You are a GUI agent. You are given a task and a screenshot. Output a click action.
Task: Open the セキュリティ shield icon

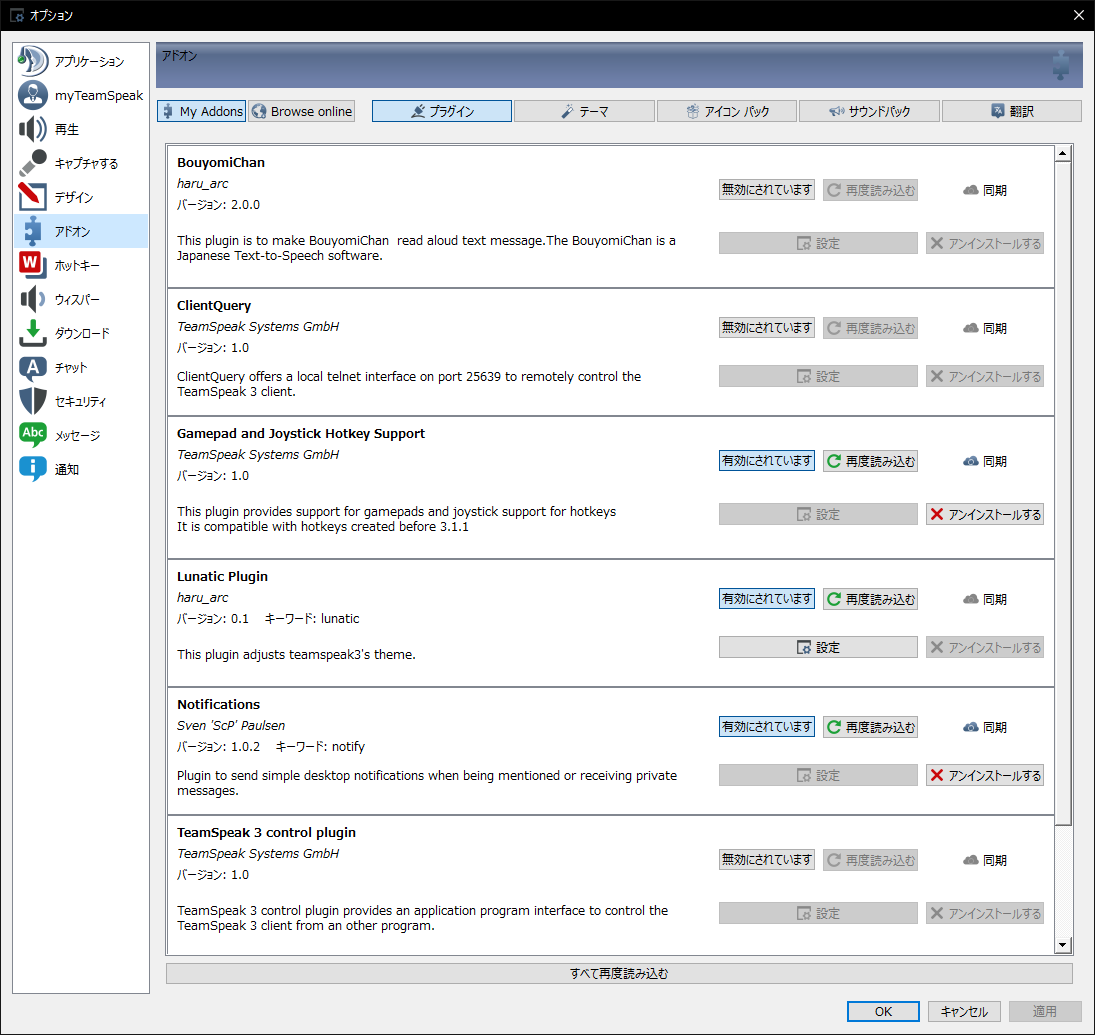[33, 402]
